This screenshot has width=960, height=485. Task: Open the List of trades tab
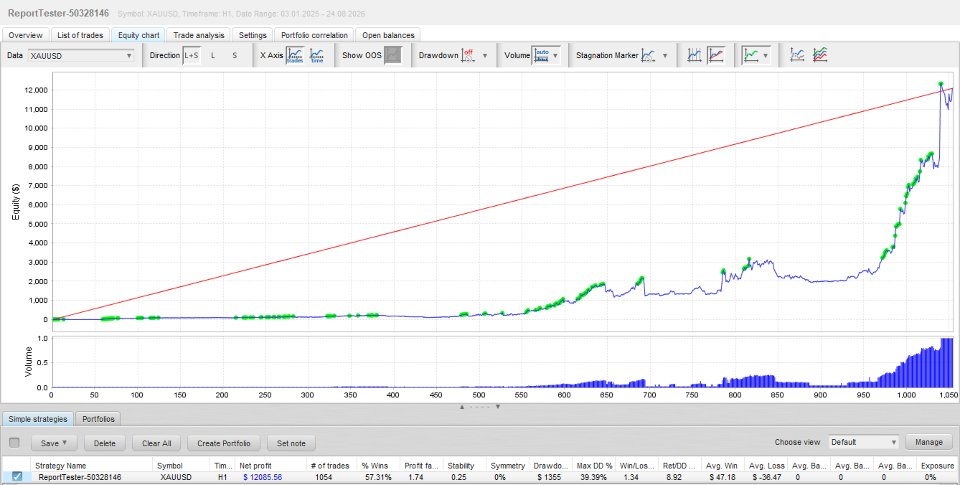80,35
